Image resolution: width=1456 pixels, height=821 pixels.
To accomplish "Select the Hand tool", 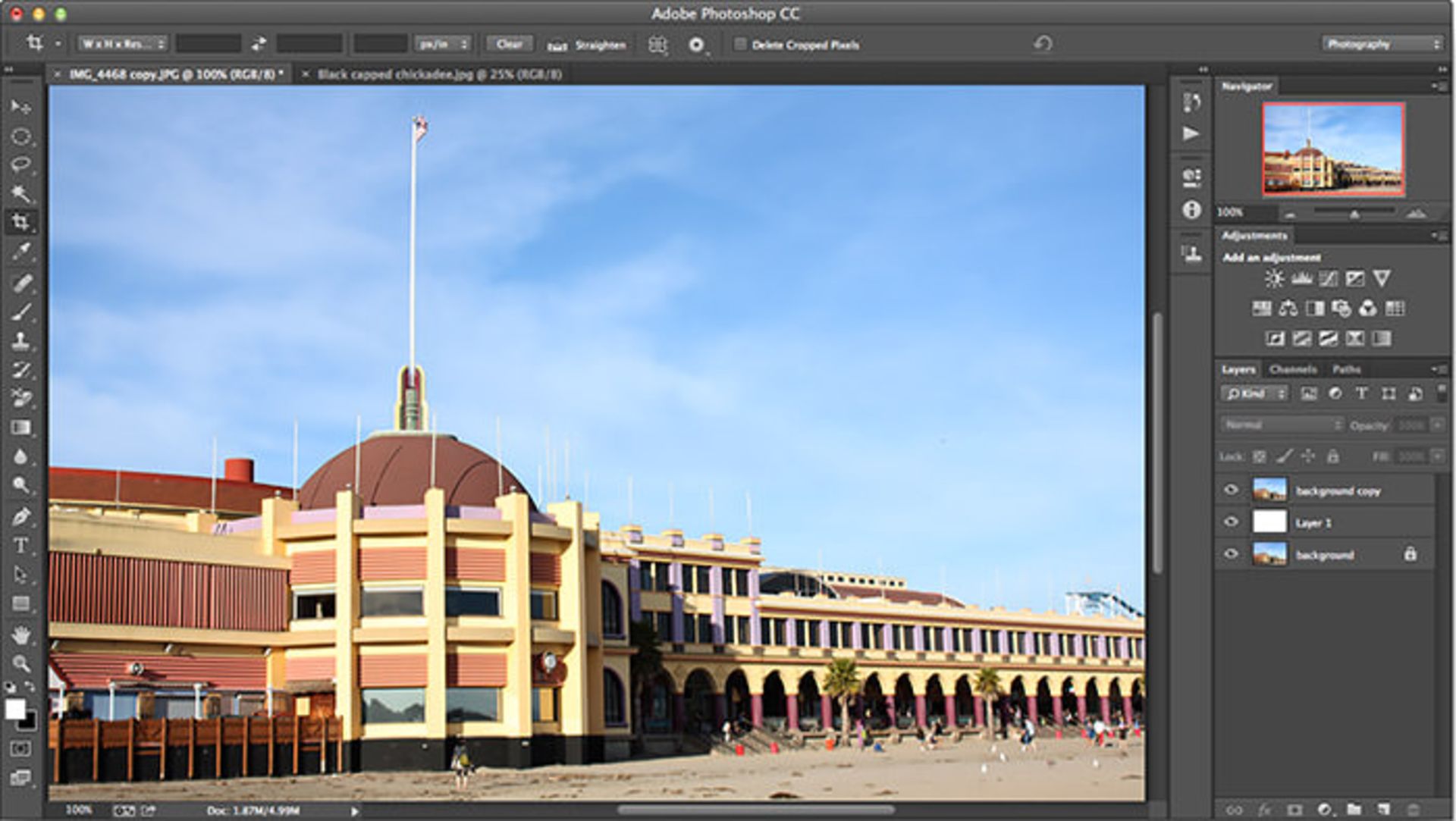I will point(20,635).
